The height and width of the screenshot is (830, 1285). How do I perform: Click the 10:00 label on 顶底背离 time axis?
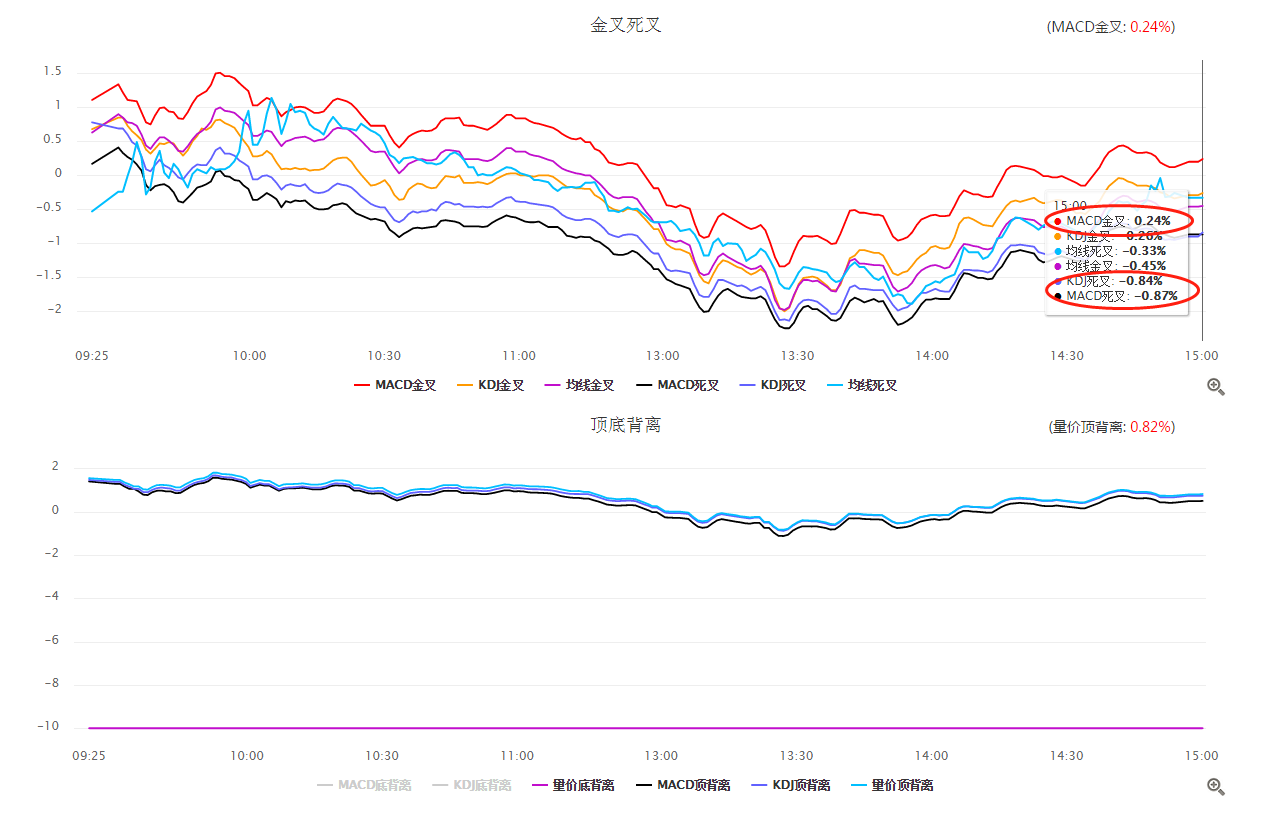click(247, 756)
